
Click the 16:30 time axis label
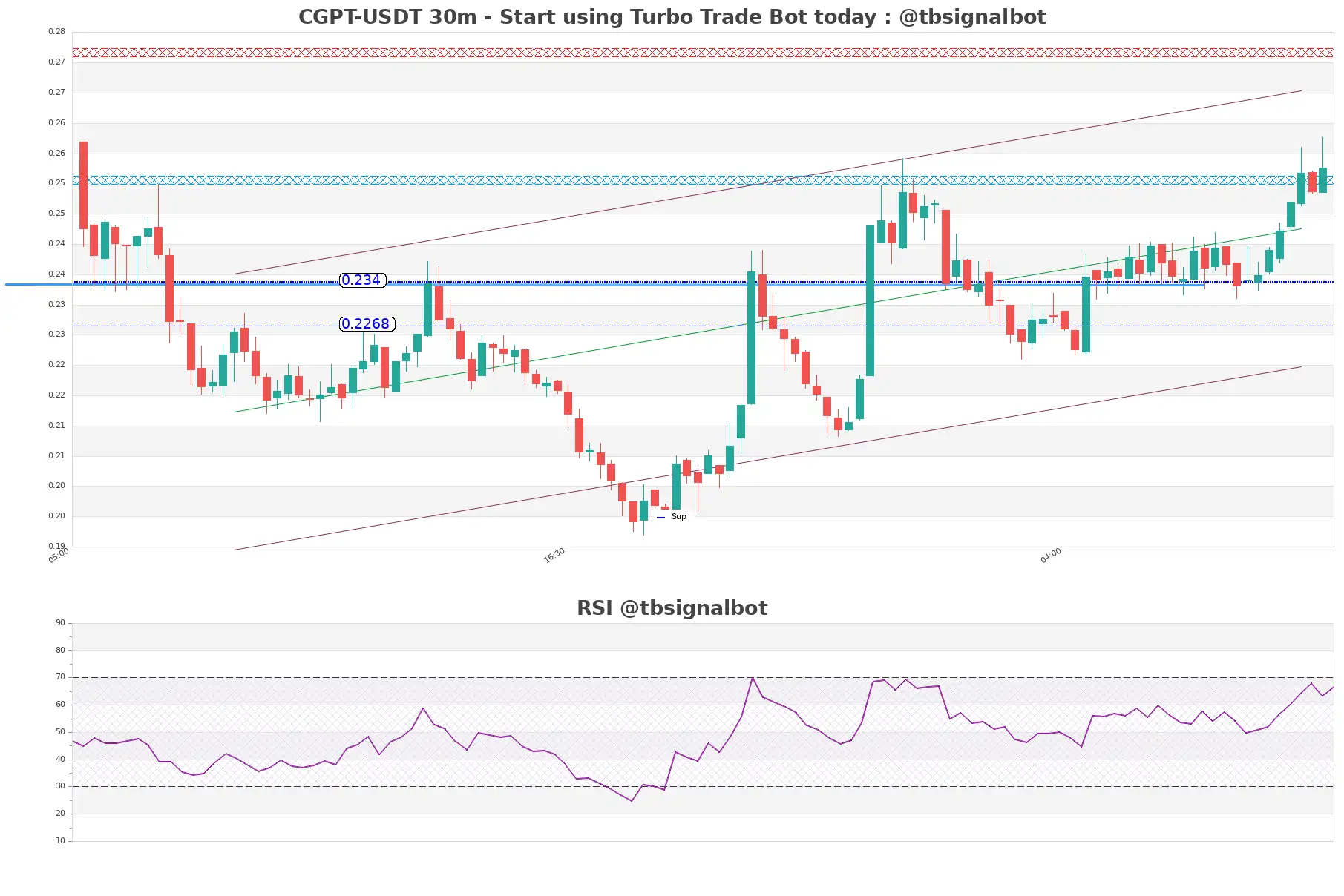[x=554, y=556]
